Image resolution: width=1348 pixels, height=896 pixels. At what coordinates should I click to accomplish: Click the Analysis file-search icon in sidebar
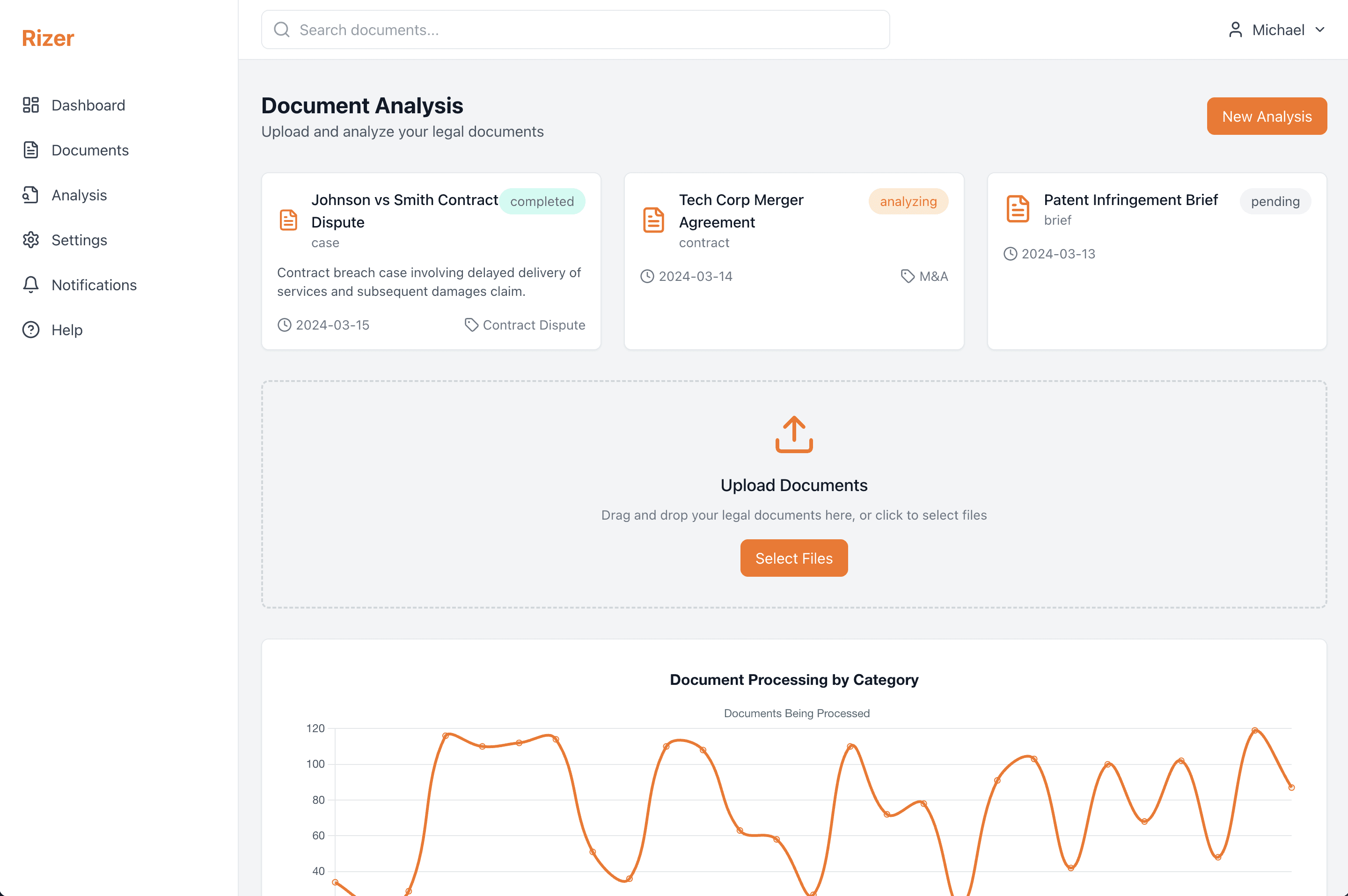click(31, 195)
